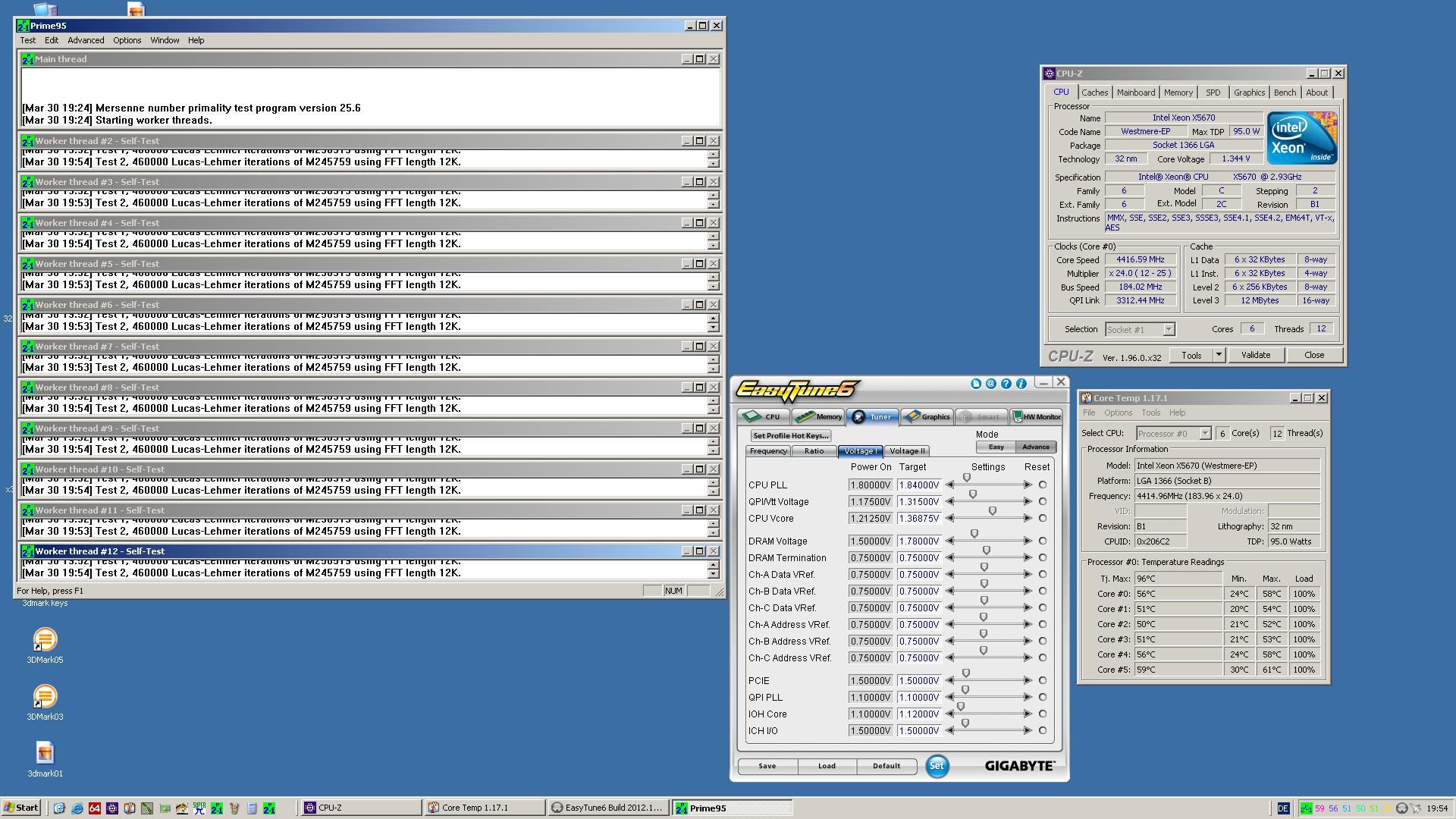The width and height of the screenshot is (1456, 819).
Task: Click the Windows Start button
Action: click(x=21, y=808)
